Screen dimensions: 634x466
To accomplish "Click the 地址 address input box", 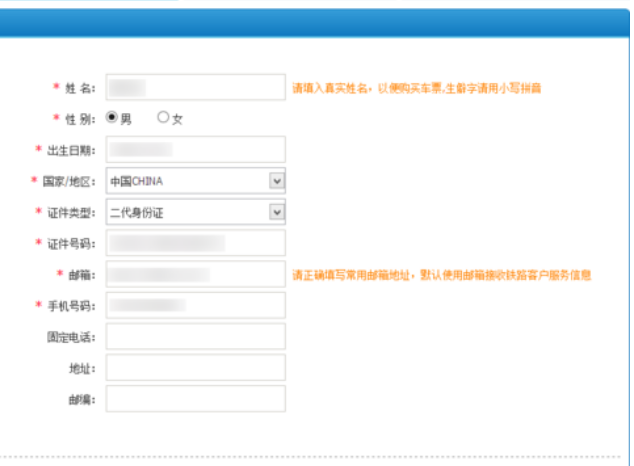I will point(195,367).
